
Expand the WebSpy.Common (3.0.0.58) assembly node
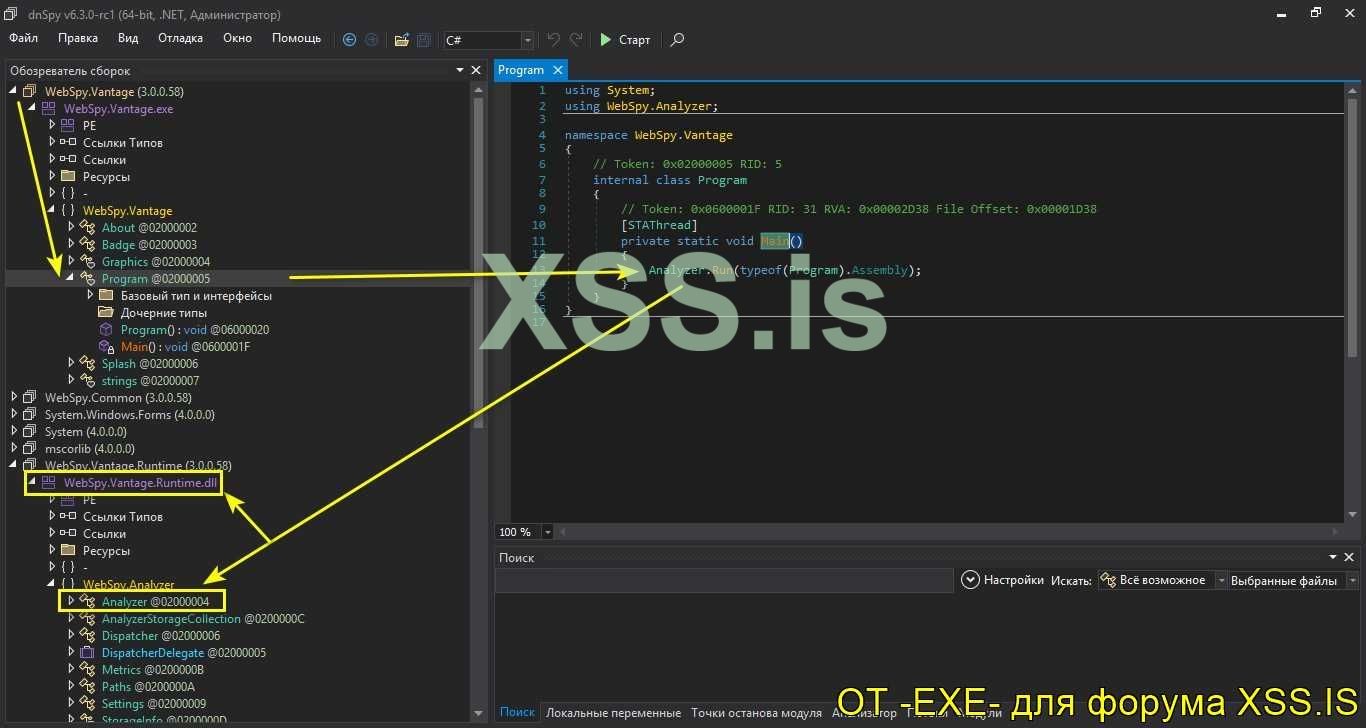point(13,398)
